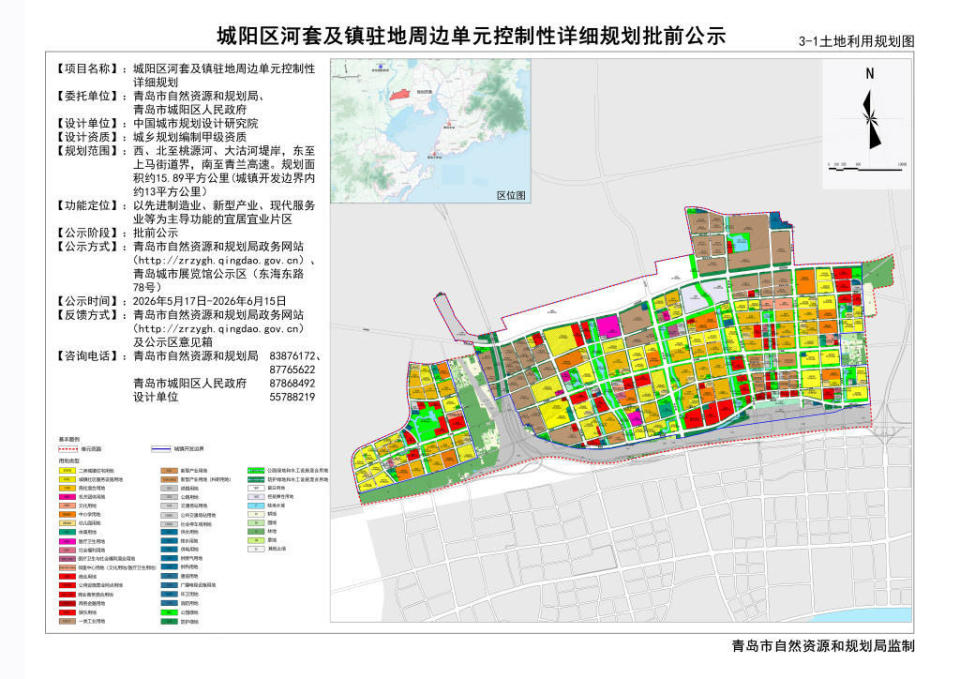Click the text 城乡规划编制甲级资质
The width and height of the screenshot is (960, 679).
(190, 137)
